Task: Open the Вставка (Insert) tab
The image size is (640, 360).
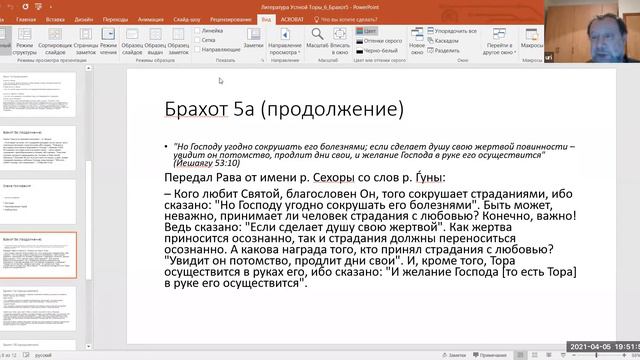Action: [55, 19]
